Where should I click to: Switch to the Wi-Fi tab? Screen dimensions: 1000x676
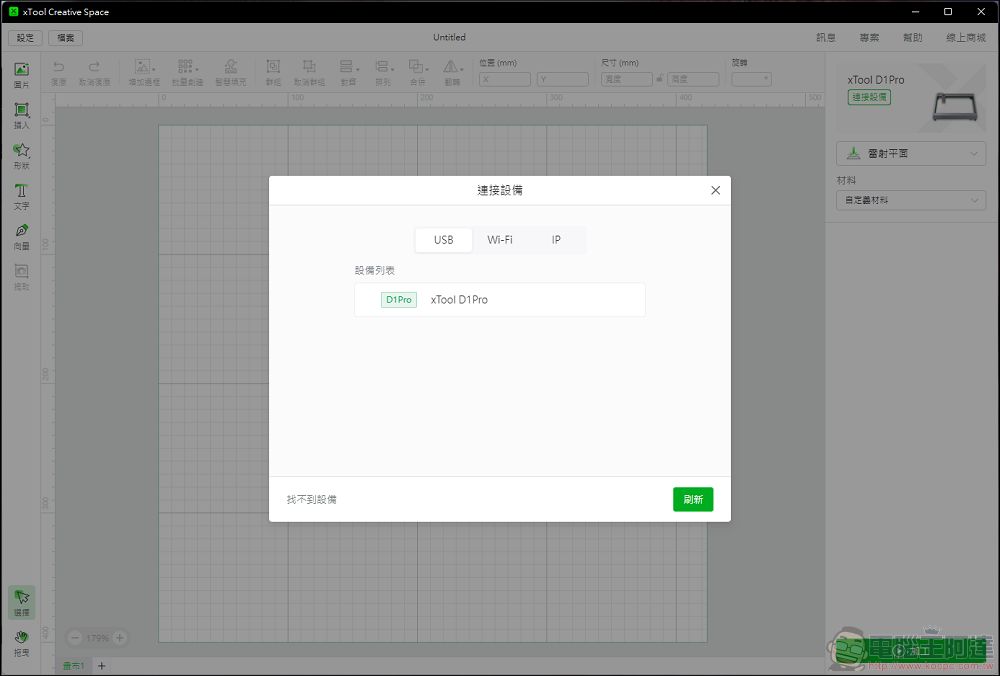pyautogui.click(x=500, y=240)
